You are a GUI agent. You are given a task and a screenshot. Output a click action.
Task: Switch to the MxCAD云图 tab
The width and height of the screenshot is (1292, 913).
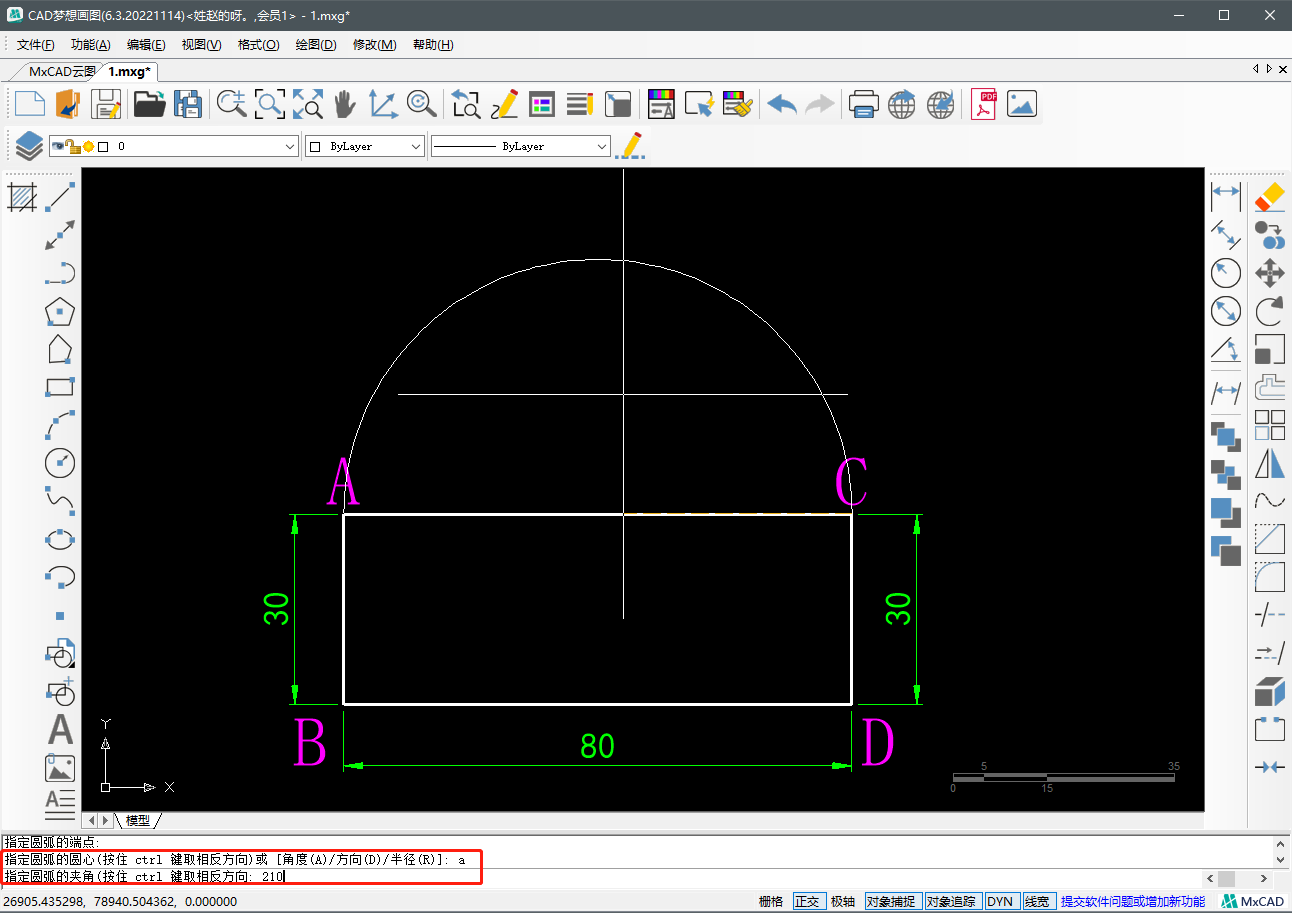(60, 71)
